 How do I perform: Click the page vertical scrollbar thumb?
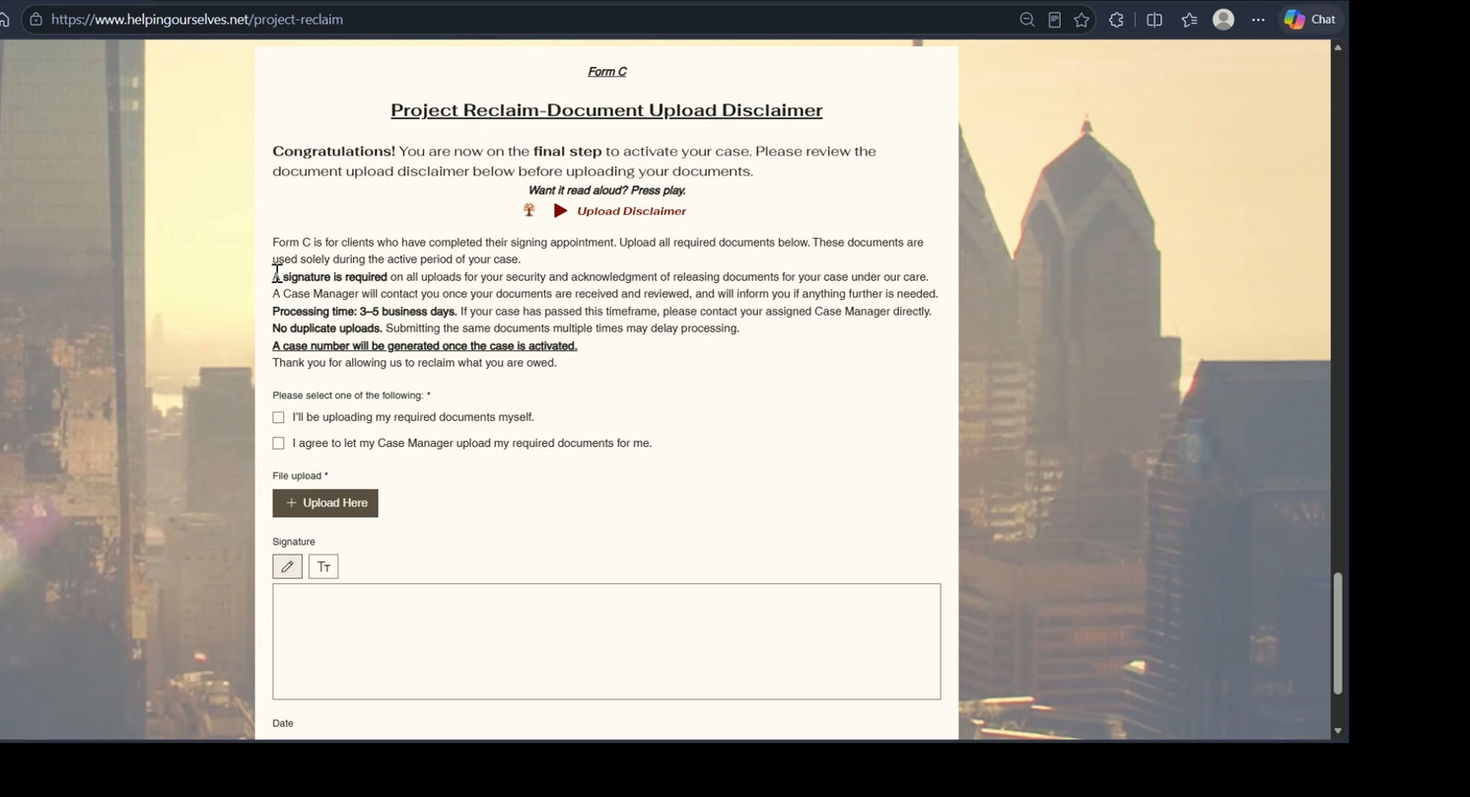pos(1338,633)
